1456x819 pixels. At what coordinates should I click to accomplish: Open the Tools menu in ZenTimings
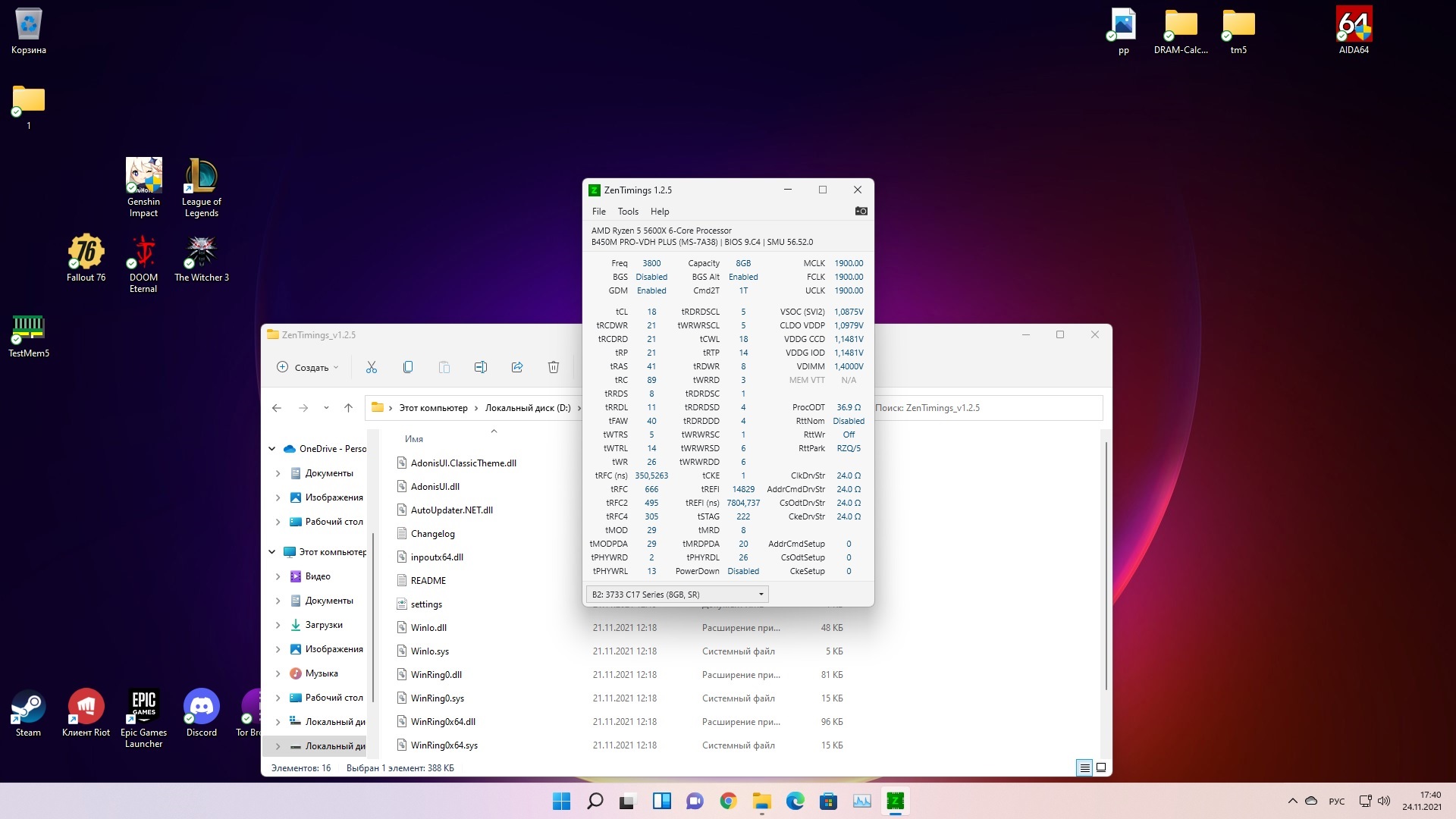(x=627, y=212)
